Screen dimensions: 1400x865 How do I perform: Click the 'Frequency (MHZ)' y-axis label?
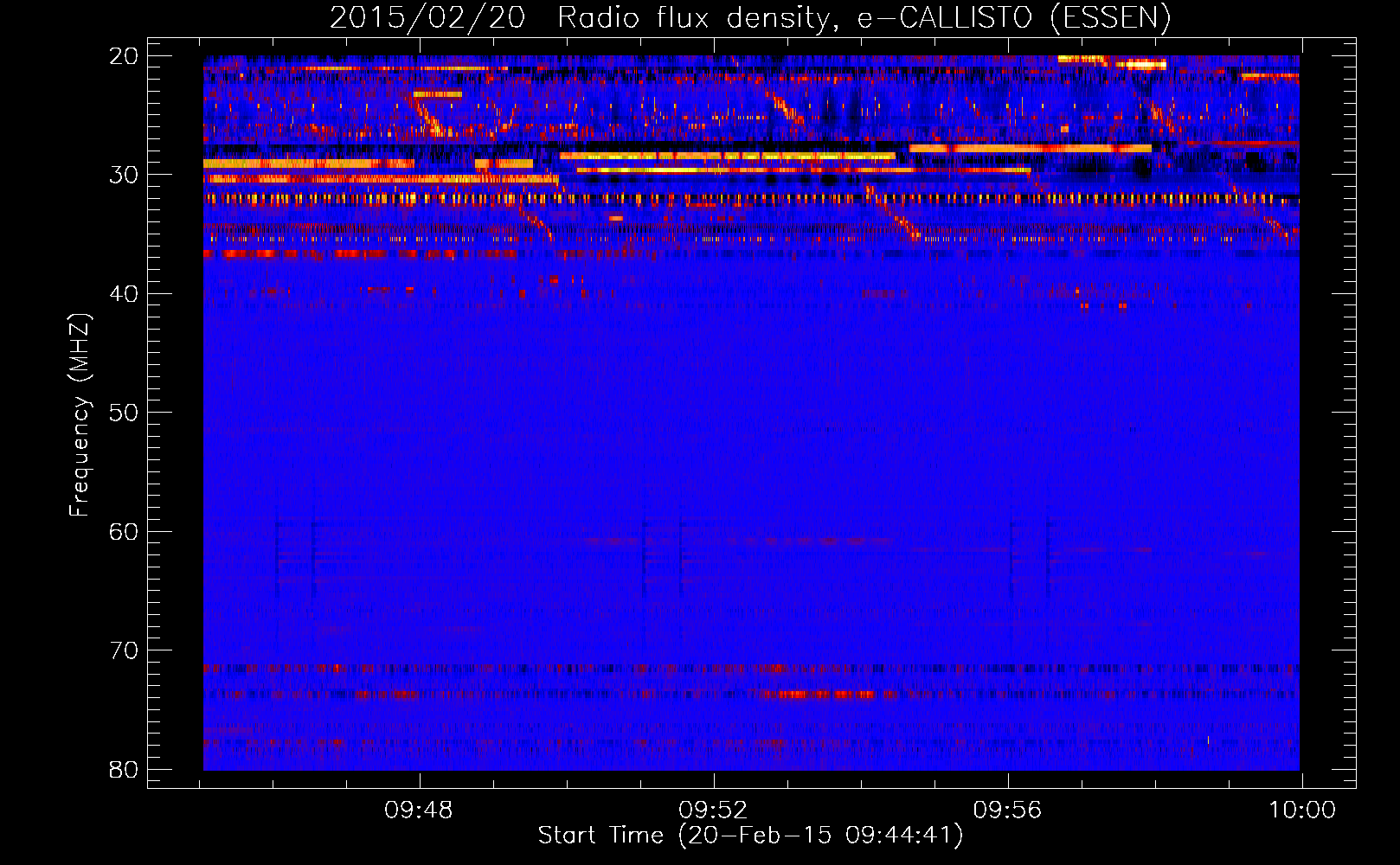(80, 415)
